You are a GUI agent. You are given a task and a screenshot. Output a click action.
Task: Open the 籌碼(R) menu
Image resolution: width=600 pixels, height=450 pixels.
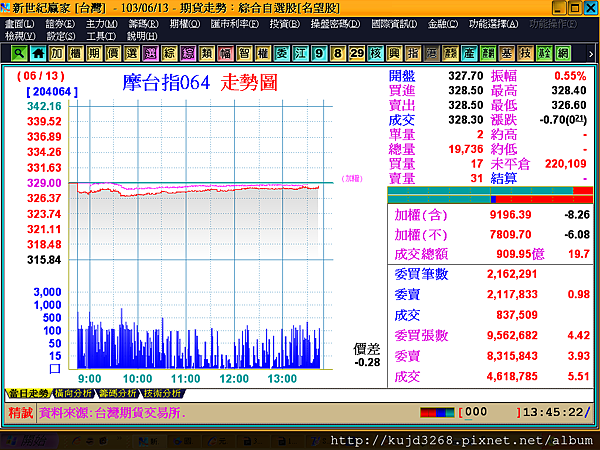pos(143,24)
